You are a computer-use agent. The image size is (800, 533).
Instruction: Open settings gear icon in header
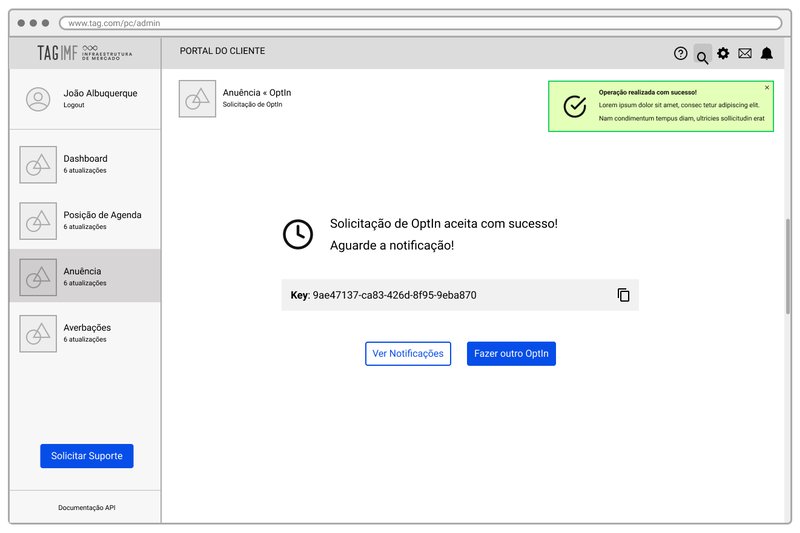(x=723, y=53)
